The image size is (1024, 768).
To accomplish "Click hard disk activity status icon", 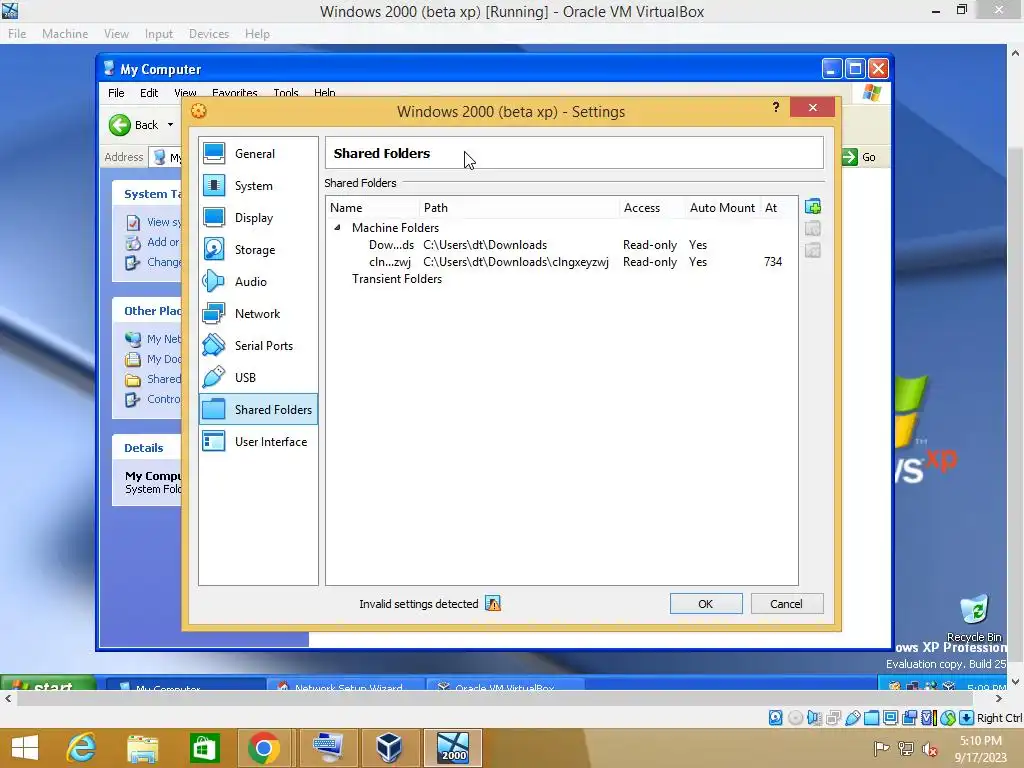I will click(x=775, y=718).
